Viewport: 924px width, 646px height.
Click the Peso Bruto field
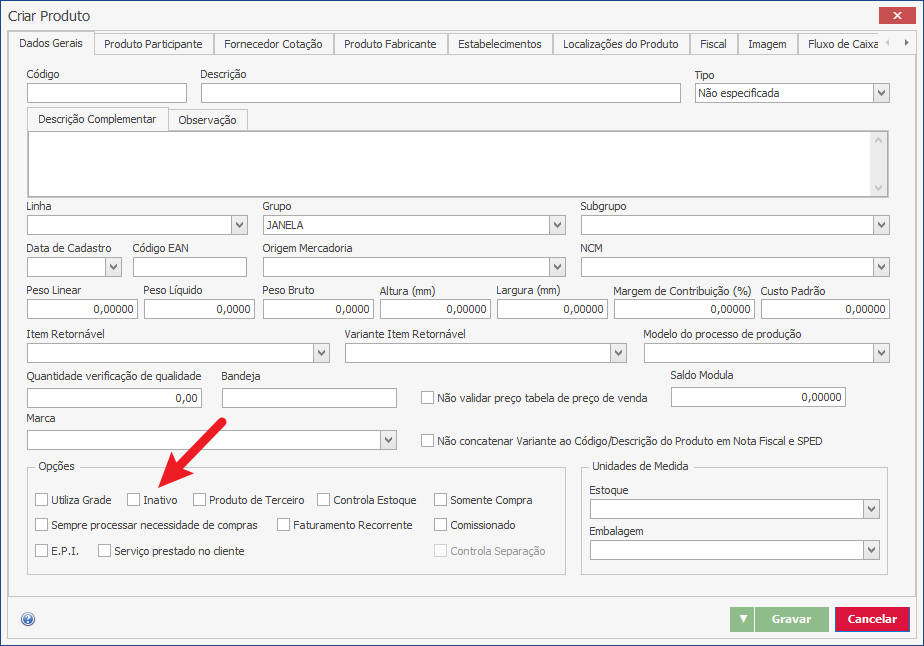coord(318,309)
